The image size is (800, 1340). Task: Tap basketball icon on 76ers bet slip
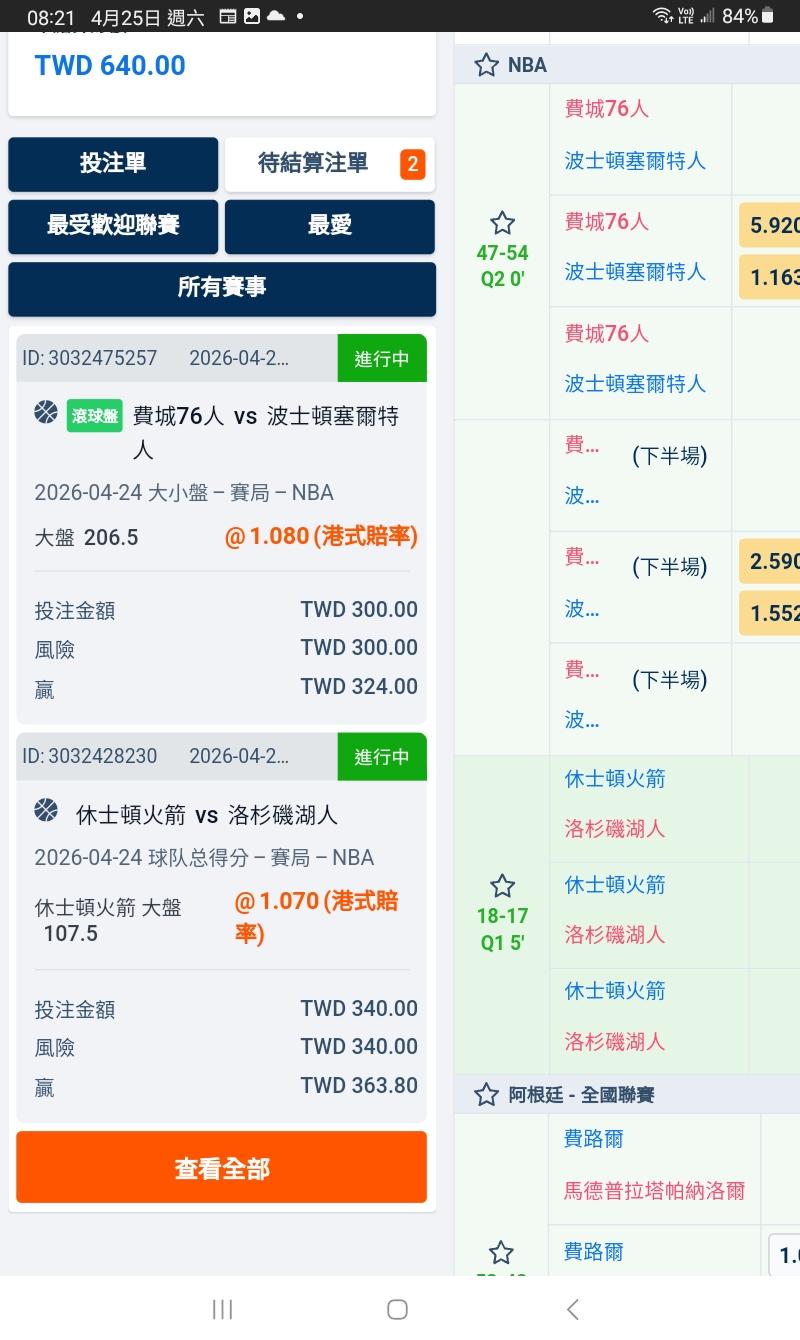click(46, 412)
